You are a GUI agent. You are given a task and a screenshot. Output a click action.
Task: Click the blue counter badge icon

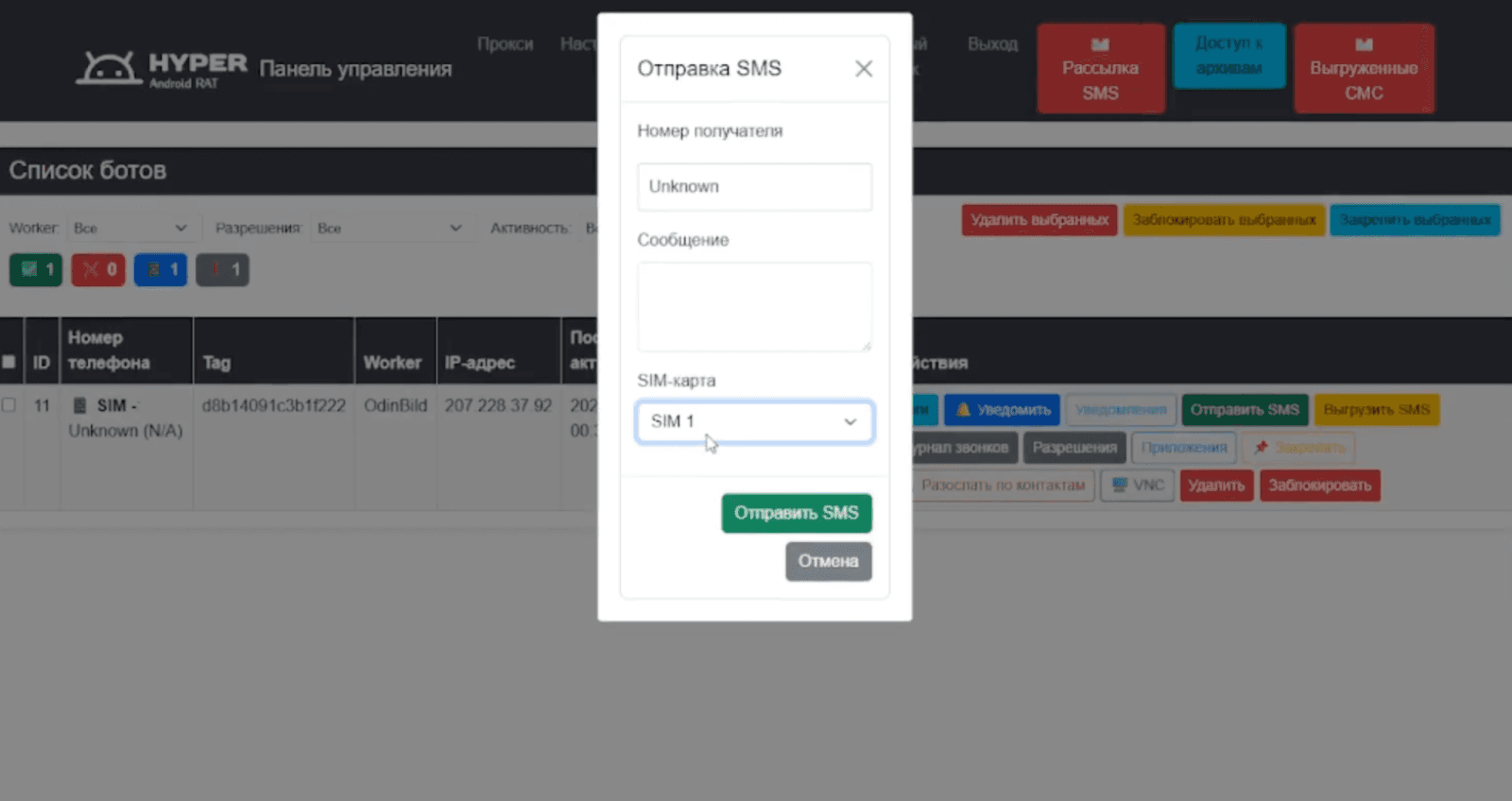(x=153, y=269)
